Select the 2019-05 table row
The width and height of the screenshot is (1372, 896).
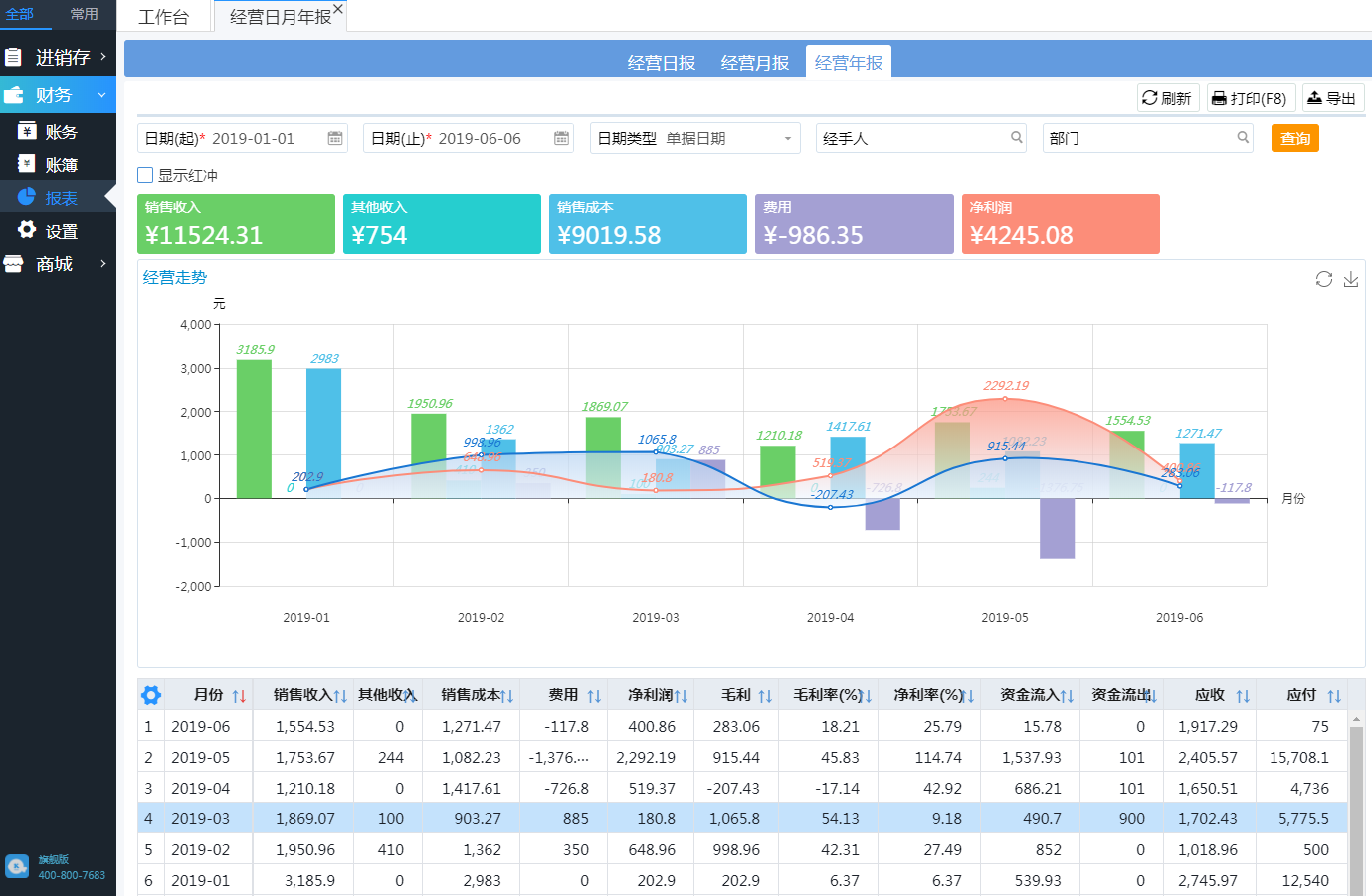[742, 758]
